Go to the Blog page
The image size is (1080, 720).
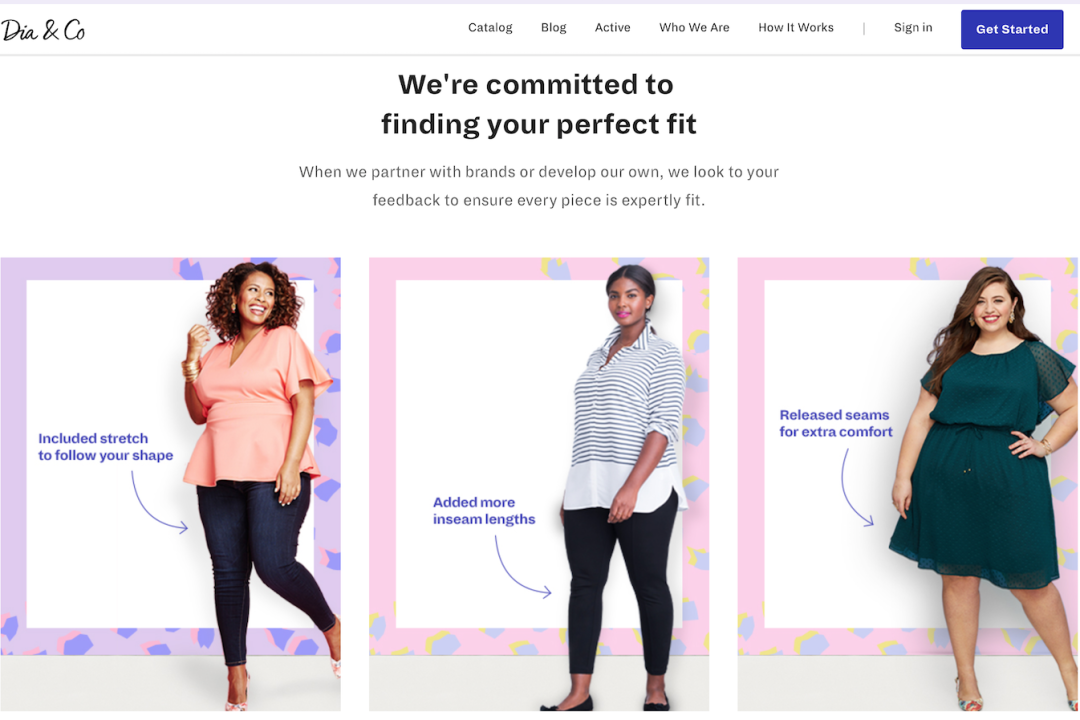pyautogui.click(x=553, y=28)
